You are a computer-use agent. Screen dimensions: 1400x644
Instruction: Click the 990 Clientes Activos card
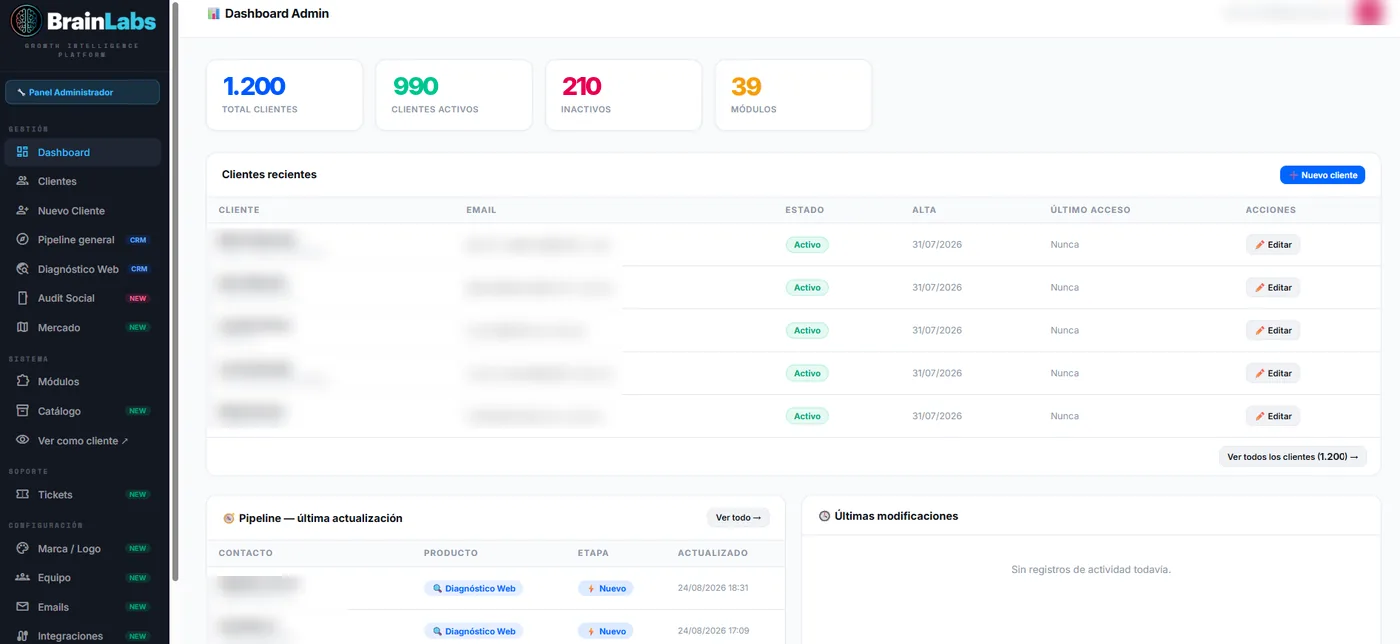click(x=454, y=95)
